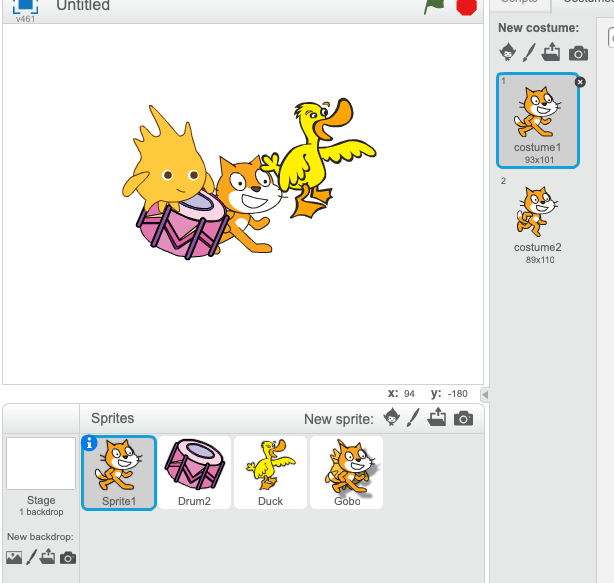The height and width of the screenshot is (583, 614).
Task: Select the Drum2 sprite
Action: coord(194,471)
